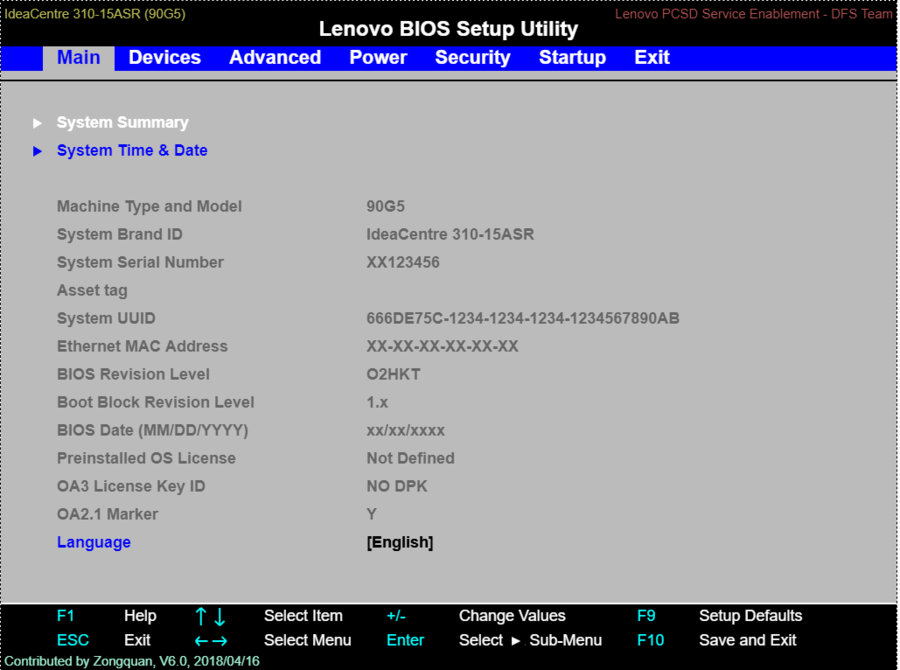Image resolution: width=900 pixels, height=670 pixels.
Task: Click the System Brand ID label
Action: [119, 234]
